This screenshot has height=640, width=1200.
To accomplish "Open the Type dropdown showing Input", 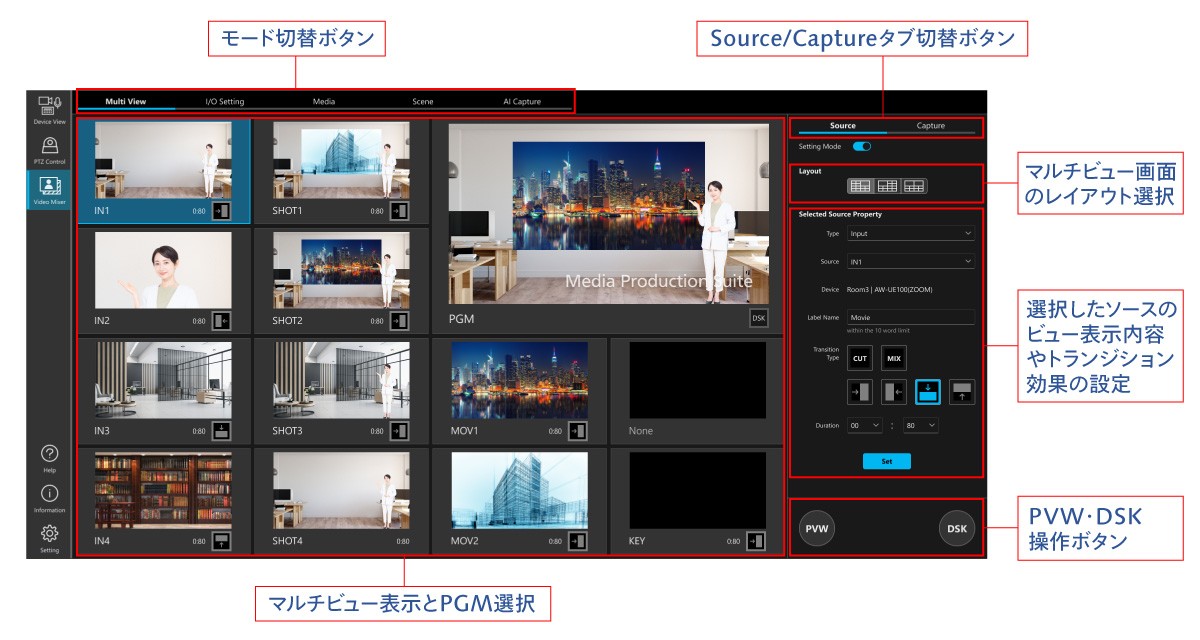I will tap(910, 233).
